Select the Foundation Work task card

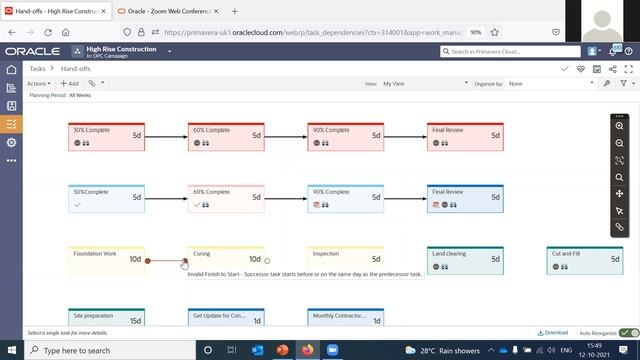point(107,261)
